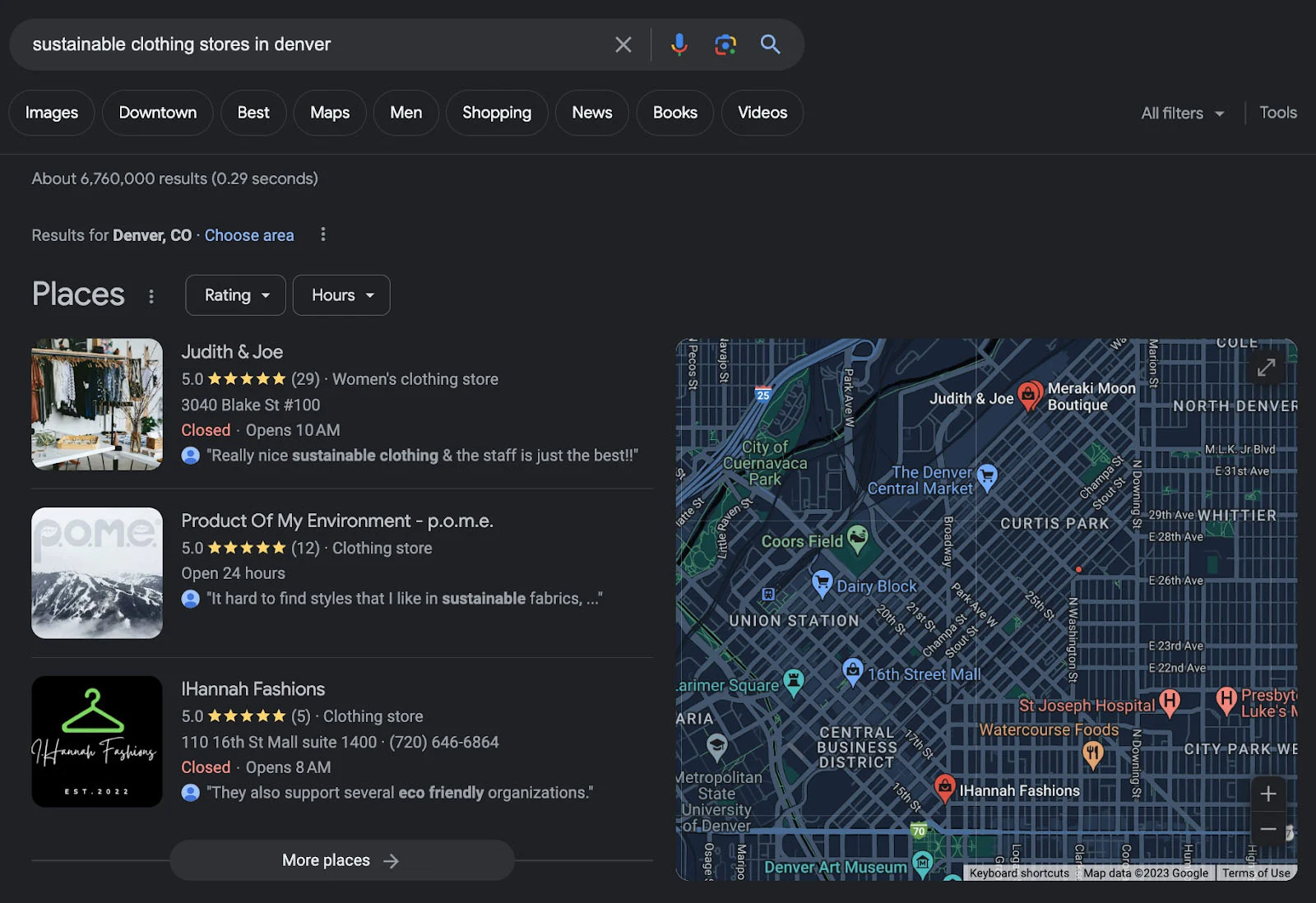1316x903 pixels.
Task: Click the 'Opens 10 AM' hours text
Action: tap(293, 431)
